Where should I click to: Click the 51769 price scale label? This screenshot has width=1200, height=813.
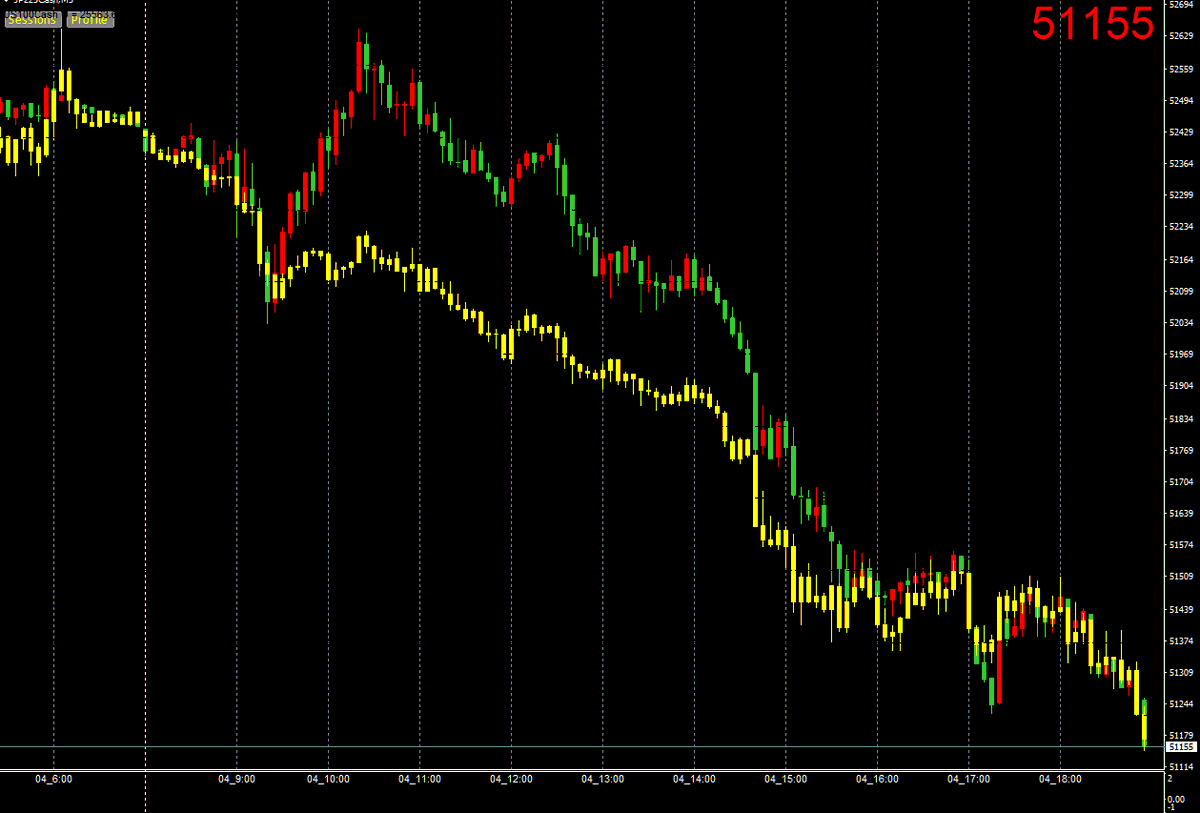[1181, 451]
